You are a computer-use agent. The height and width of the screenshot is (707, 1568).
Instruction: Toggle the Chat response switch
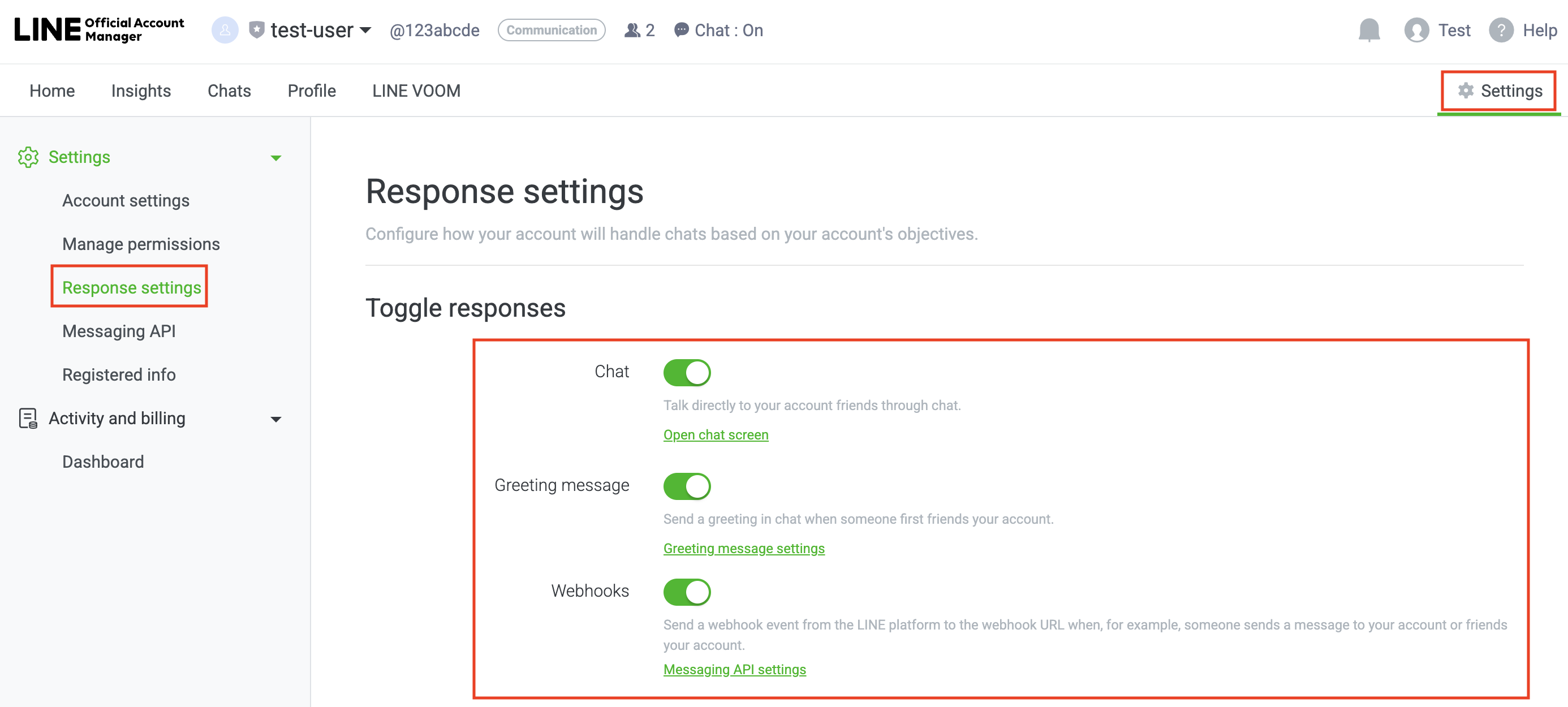[687, 372]
